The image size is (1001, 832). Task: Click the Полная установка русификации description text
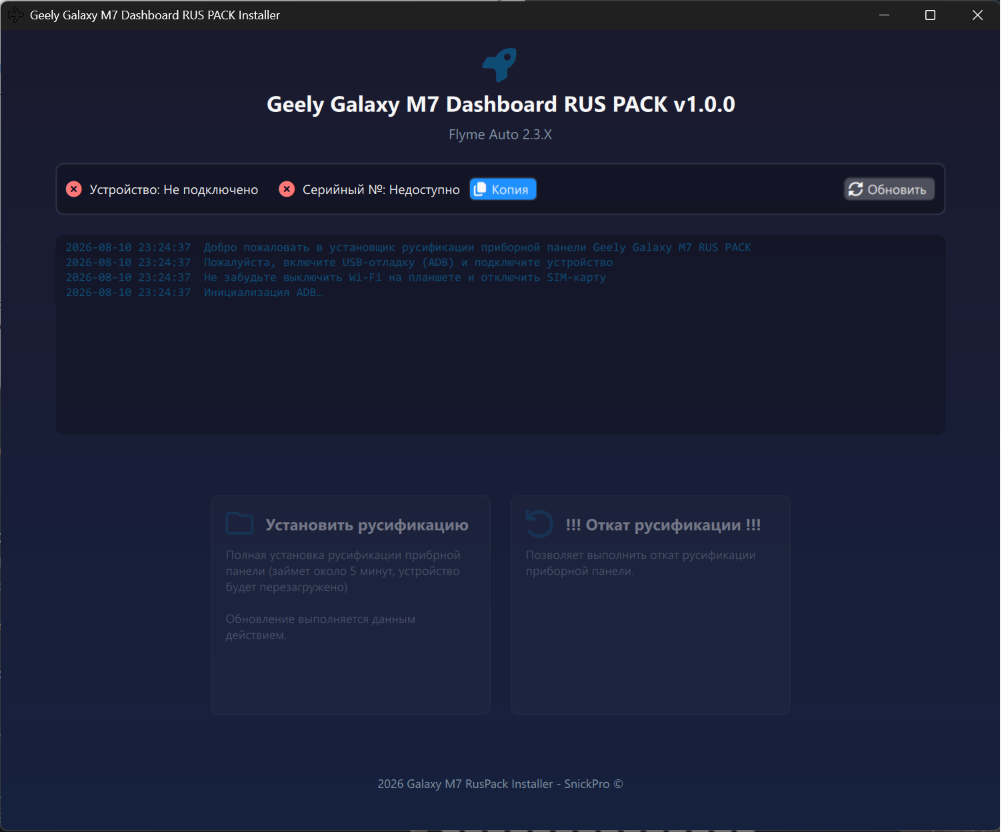coord(343,571)
